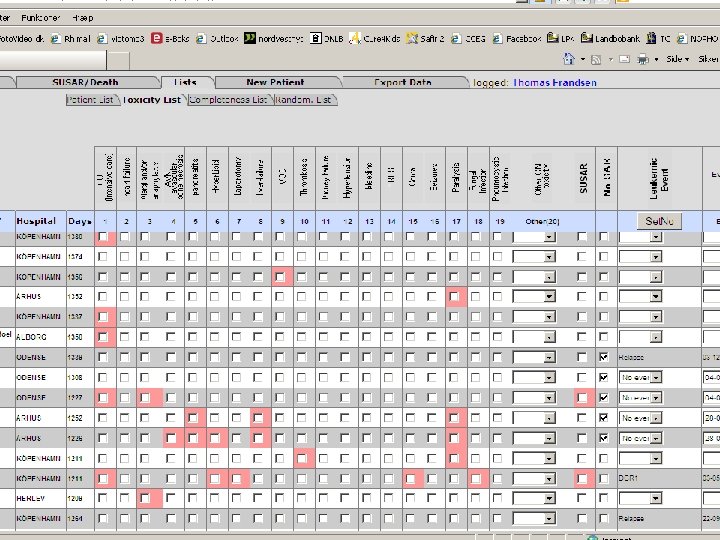Open the CCEG bookmark between Safir 2 and Facebook

pos(469,39)
